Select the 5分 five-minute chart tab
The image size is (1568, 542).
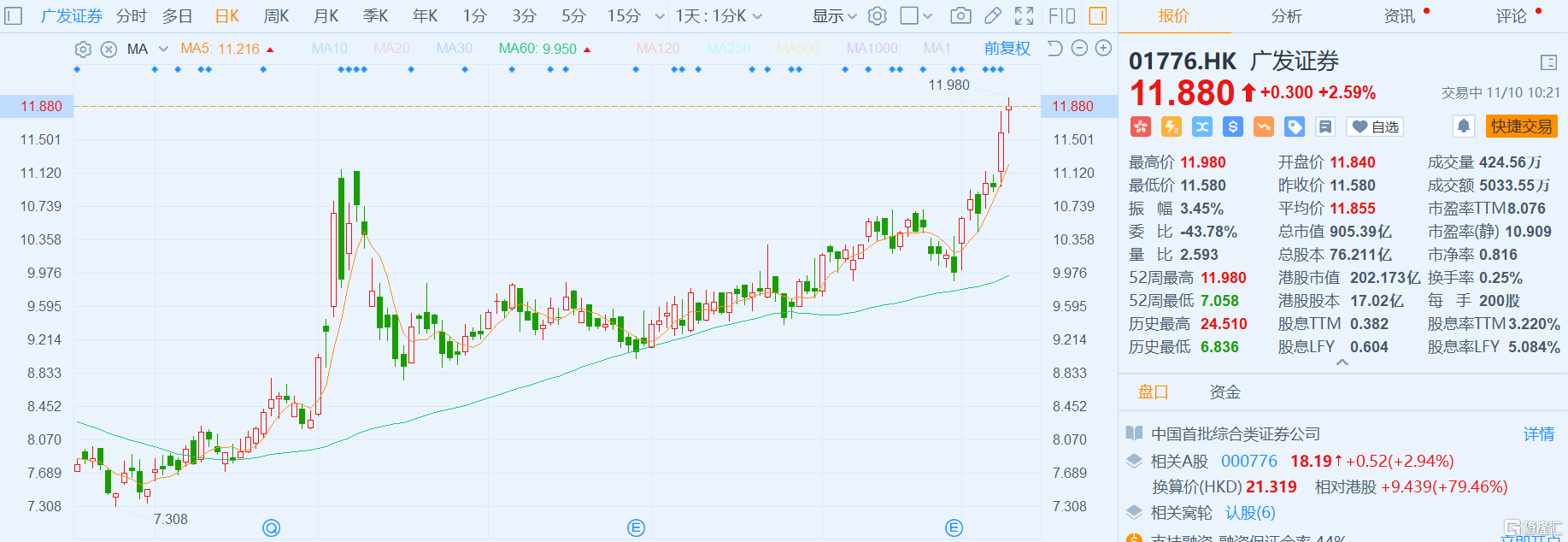[573, 16]
